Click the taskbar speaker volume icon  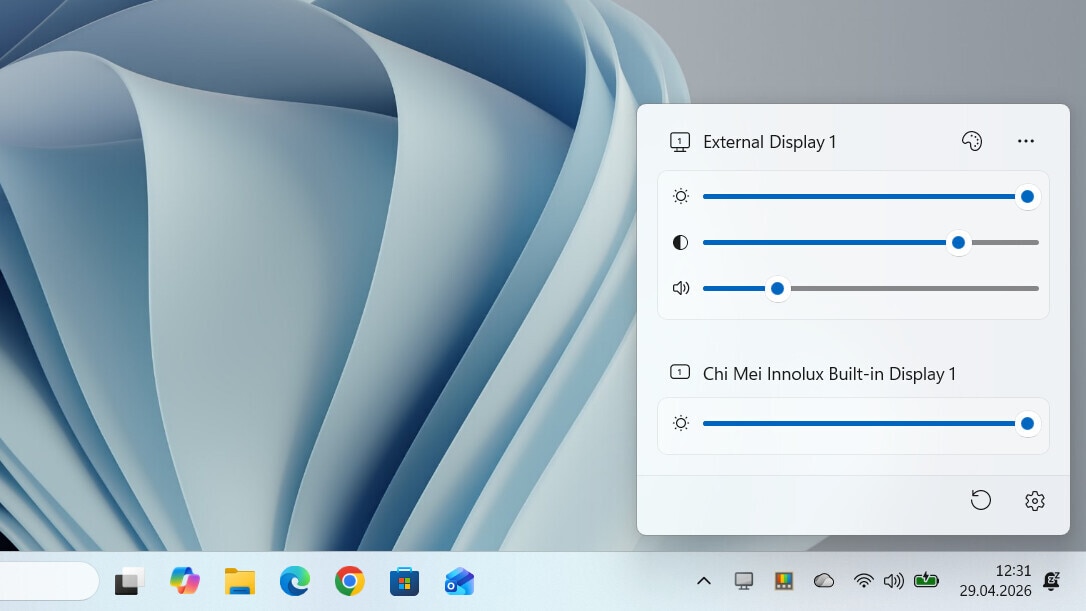coord(893,581)
